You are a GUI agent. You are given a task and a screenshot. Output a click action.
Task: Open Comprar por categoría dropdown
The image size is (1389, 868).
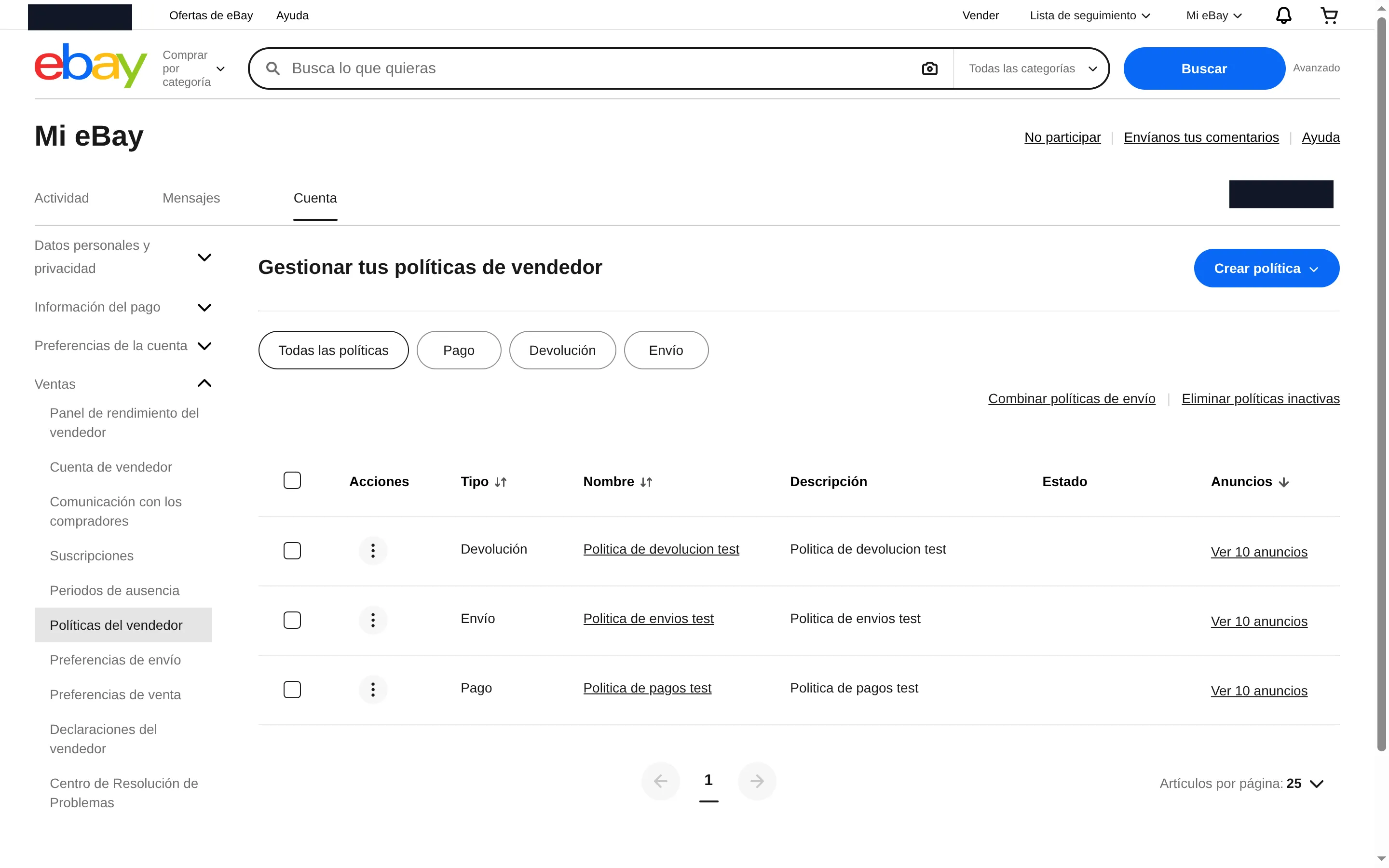(x=193, y=68)
